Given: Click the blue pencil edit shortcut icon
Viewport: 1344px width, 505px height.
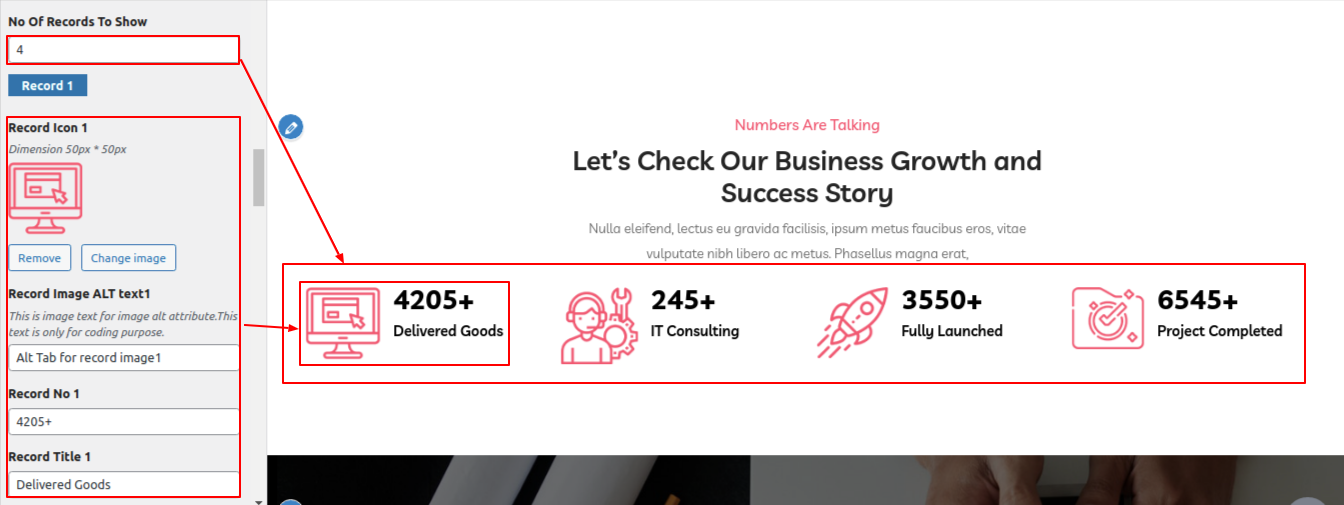Looking at the screenshot, I should (x=290, y=127).
